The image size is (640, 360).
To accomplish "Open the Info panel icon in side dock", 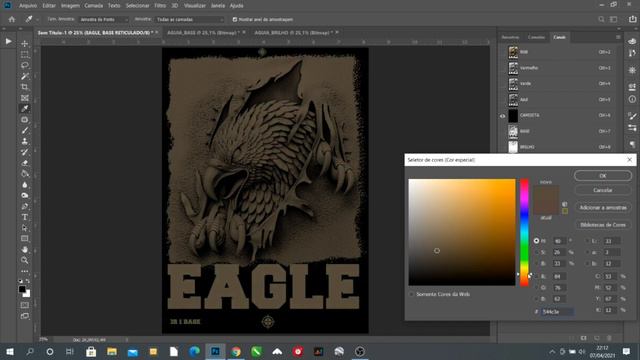I will (x=632, y=99).
